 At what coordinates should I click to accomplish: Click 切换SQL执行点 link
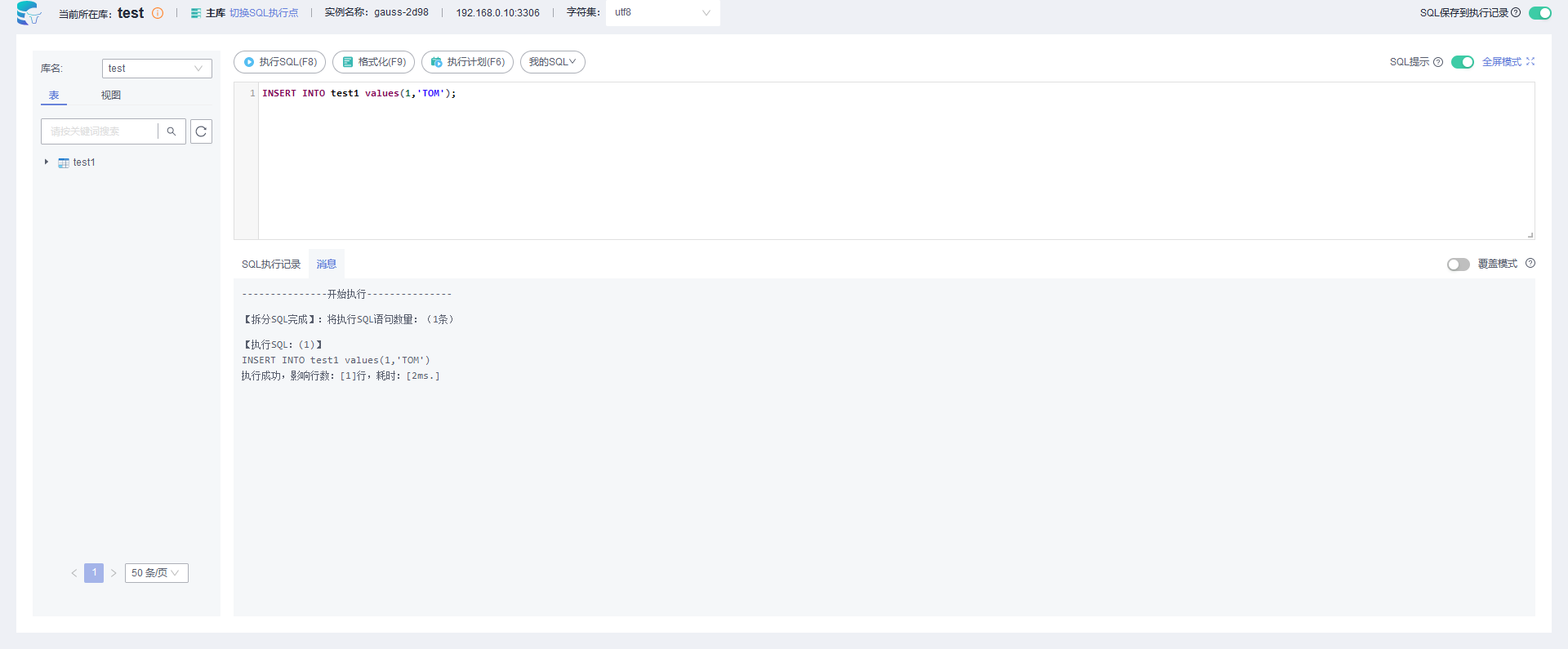(x=264, y=13)
